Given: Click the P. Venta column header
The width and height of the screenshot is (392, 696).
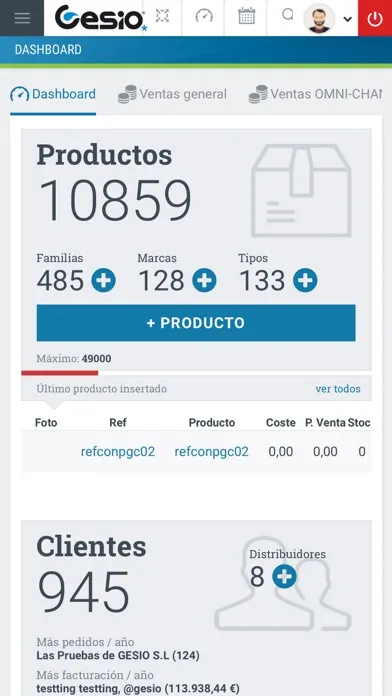Looking at the screenshot, I should click(325, 423).
